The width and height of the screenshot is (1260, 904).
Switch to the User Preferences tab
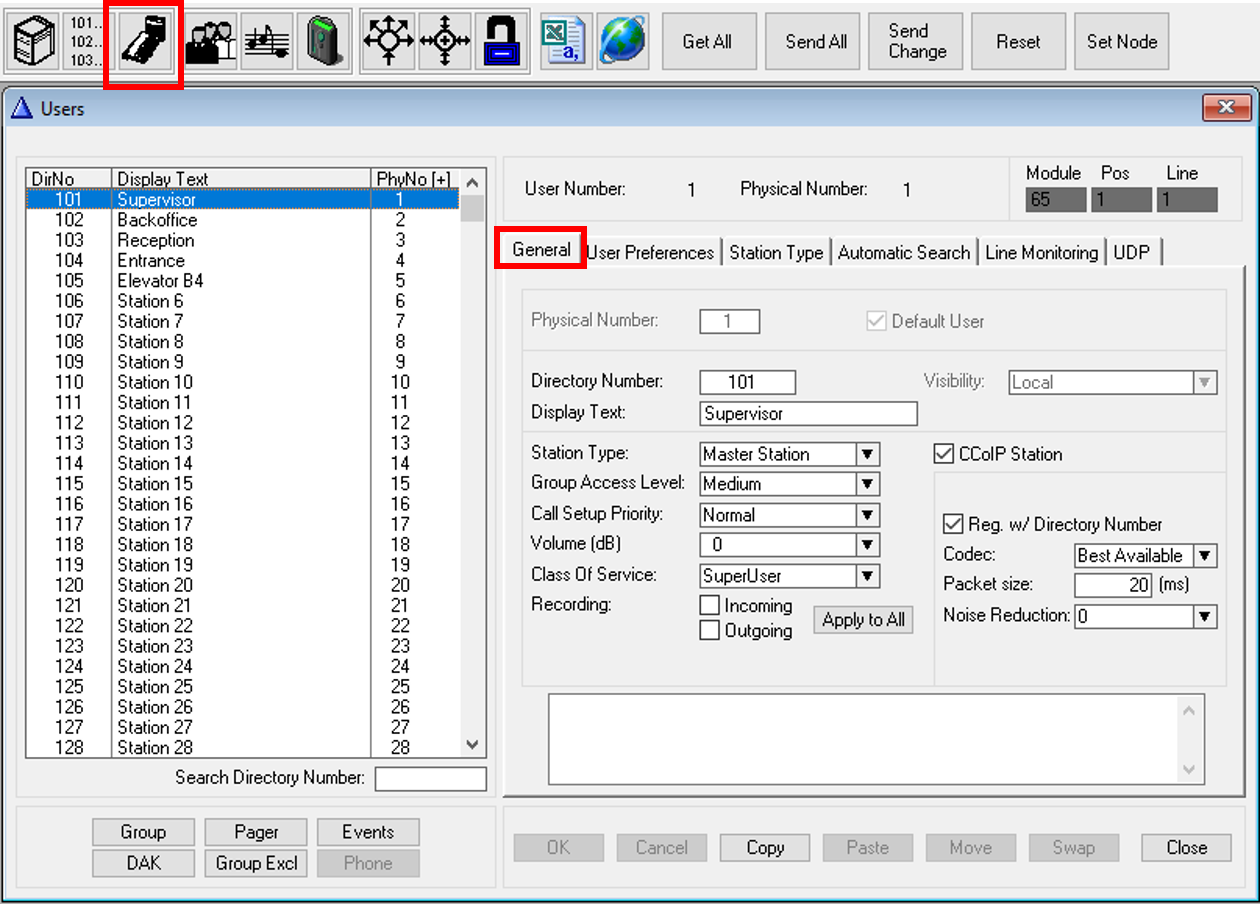[651, 253]
